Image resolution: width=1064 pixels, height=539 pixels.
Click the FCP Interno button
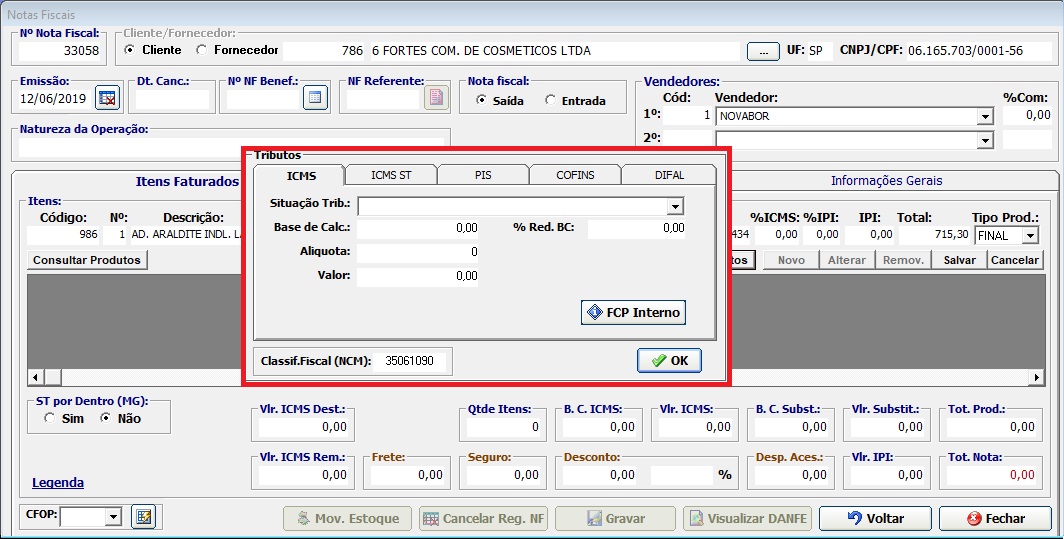(633, 312)
